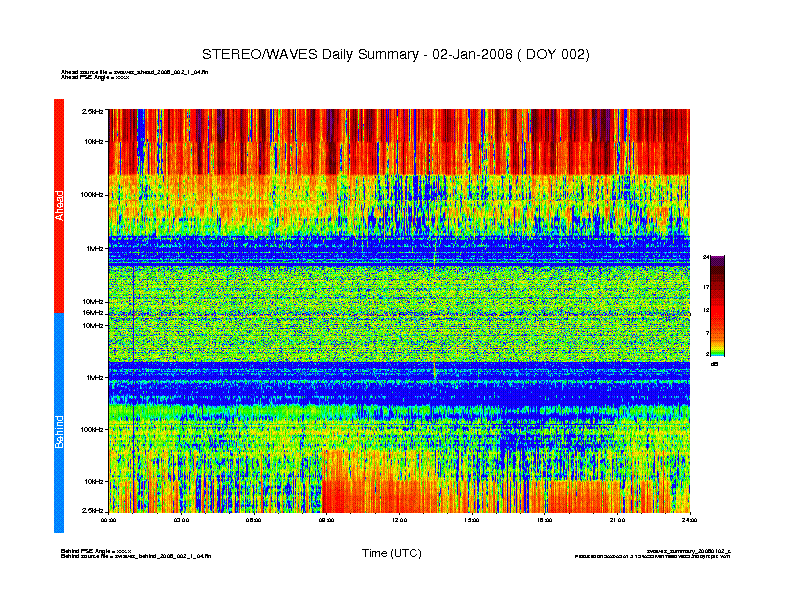Click the 2.5kHz label at top of Ahead panel
Image resolution: width=792 pixels, height=612 pixels.
click(93, 112)
